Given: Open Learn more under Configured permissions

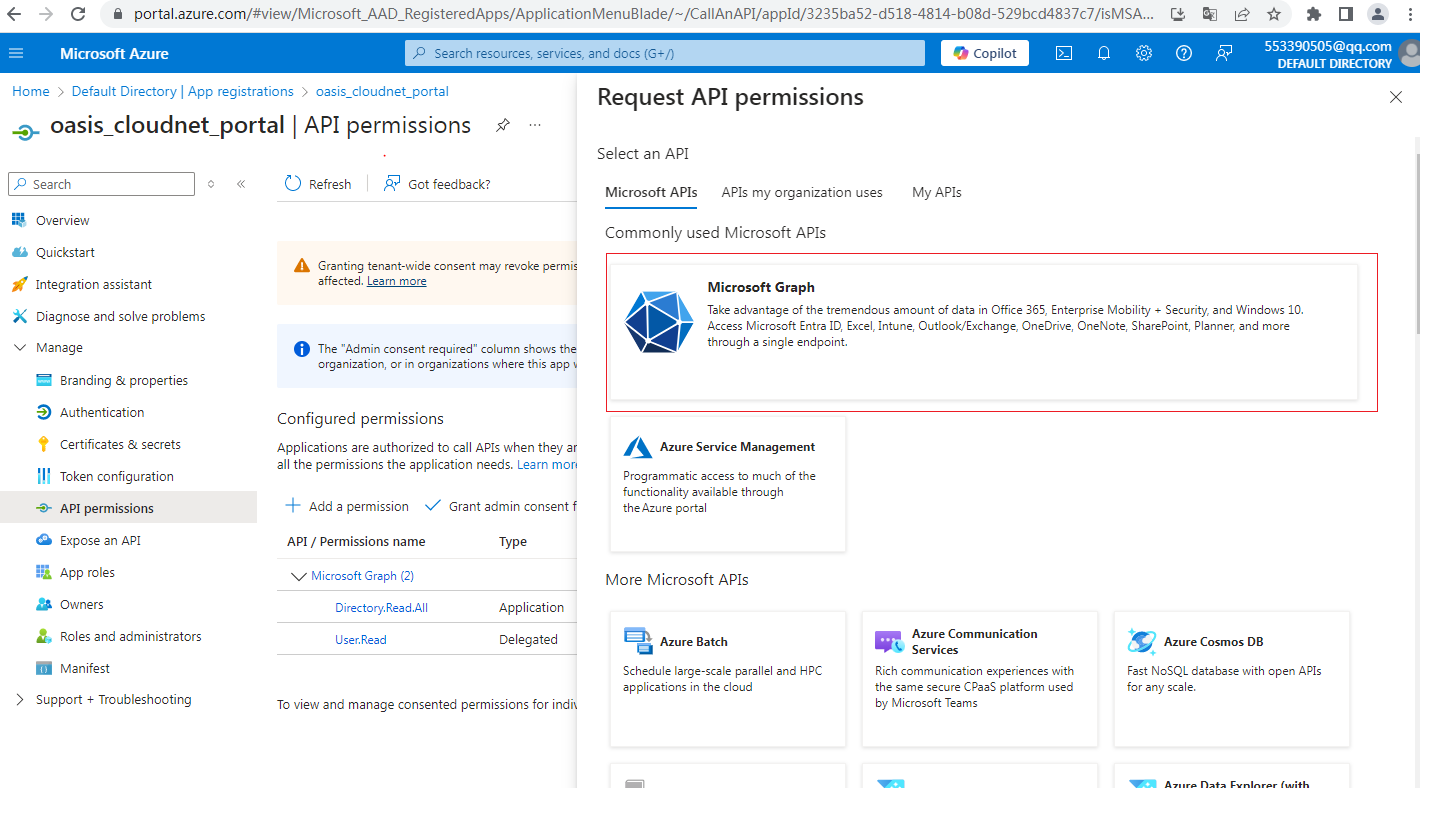Looking at the screenshot, I should coord(547,464).
